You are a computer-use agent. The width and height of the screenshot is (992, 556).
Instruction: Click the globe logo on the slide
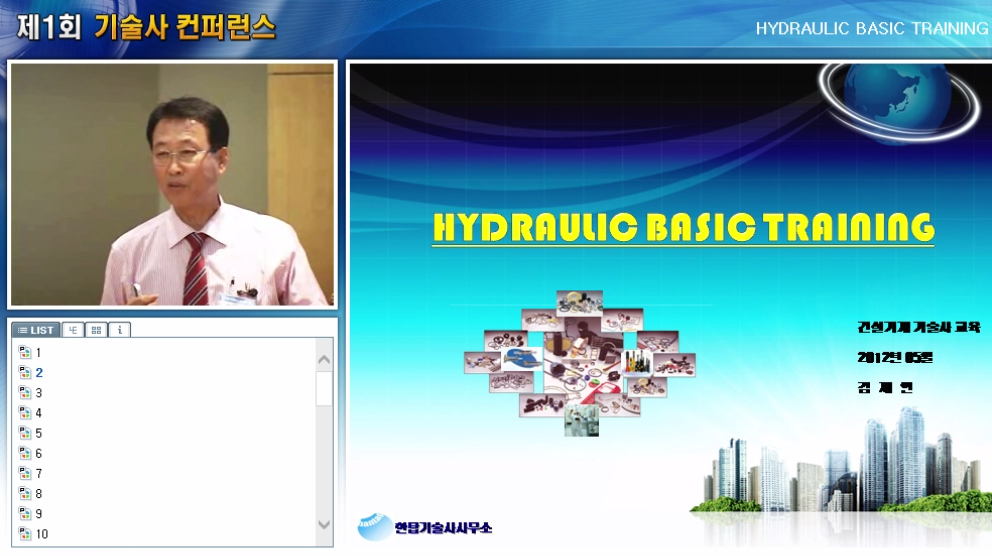pyautogui.click(x=898, y=102)
